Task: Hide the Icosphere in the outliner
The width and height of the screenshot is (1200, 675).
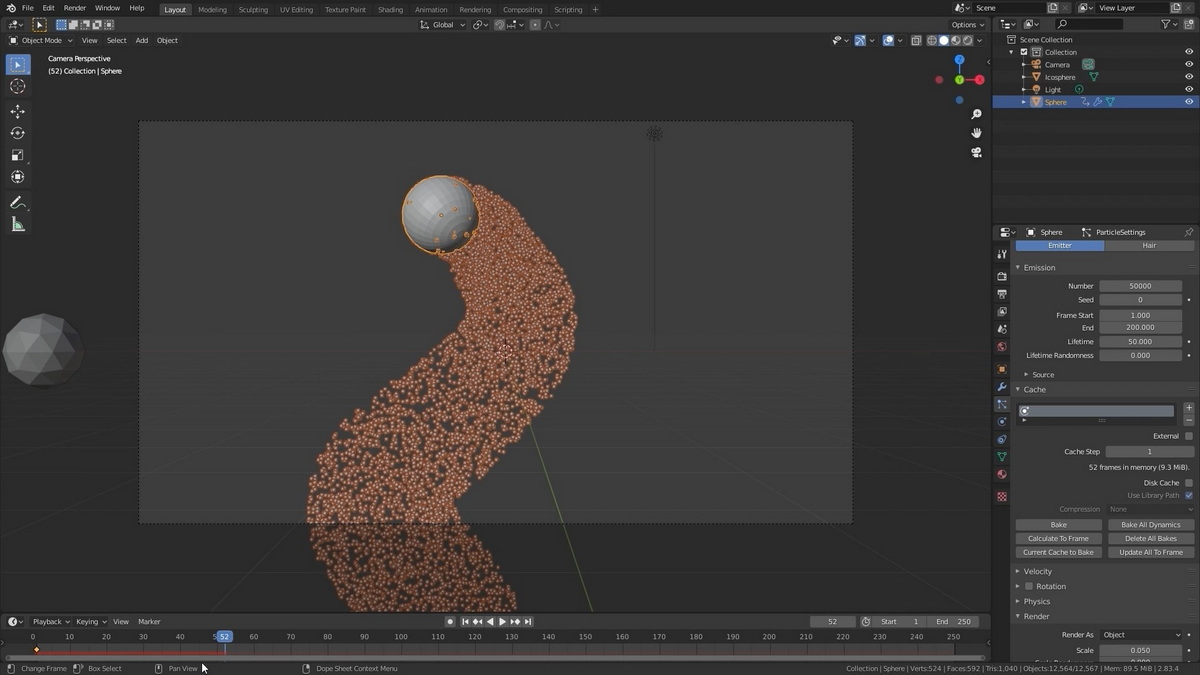Action: point(1189,77)
